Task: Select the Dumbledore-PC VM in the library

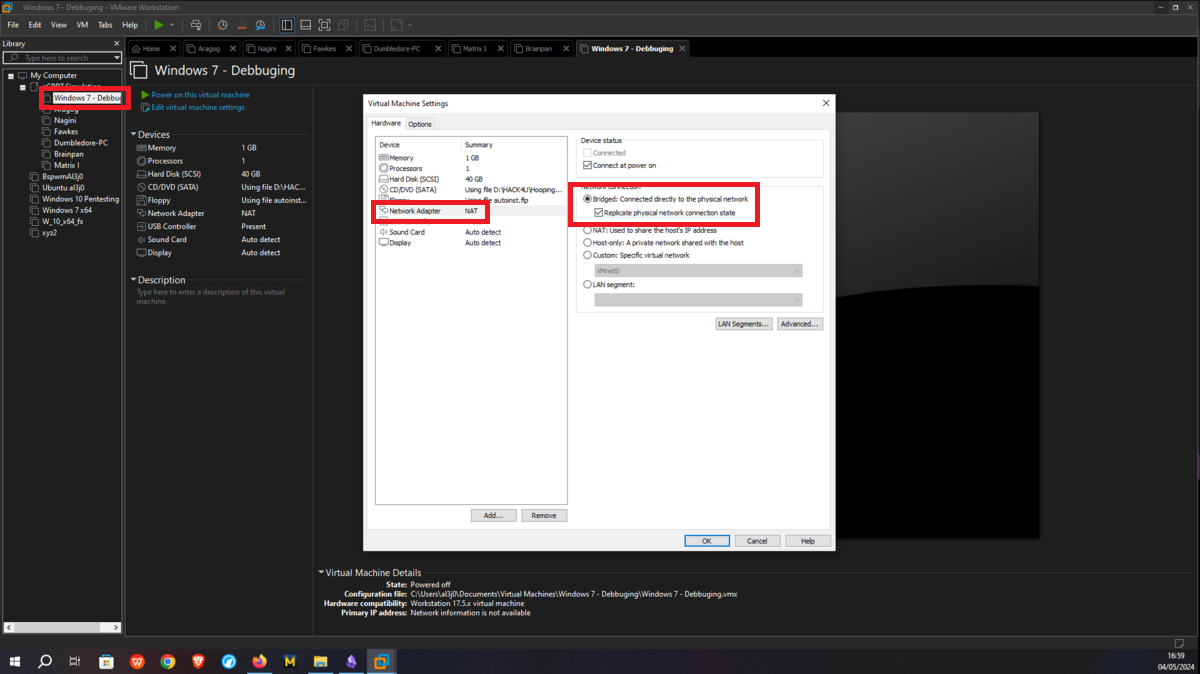Action: point(80,143)
